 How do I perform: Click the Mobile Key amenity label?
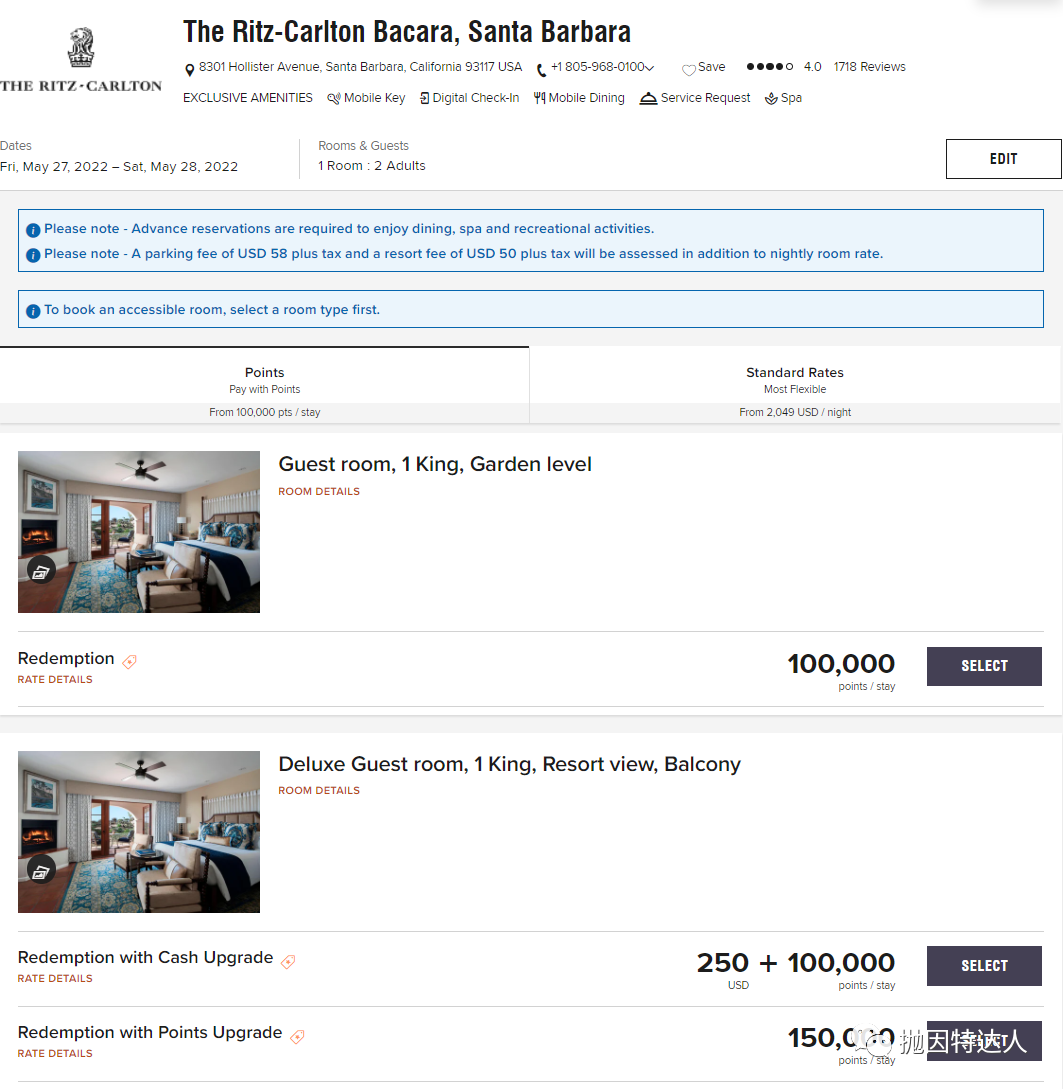pyautogui.click(x=374, y=98)
